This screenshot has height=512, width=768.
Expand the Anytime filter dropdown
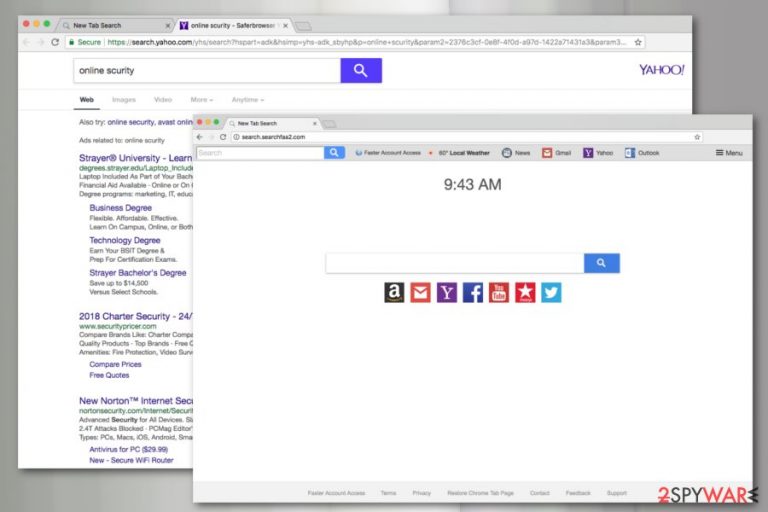[x=248, y=99]
